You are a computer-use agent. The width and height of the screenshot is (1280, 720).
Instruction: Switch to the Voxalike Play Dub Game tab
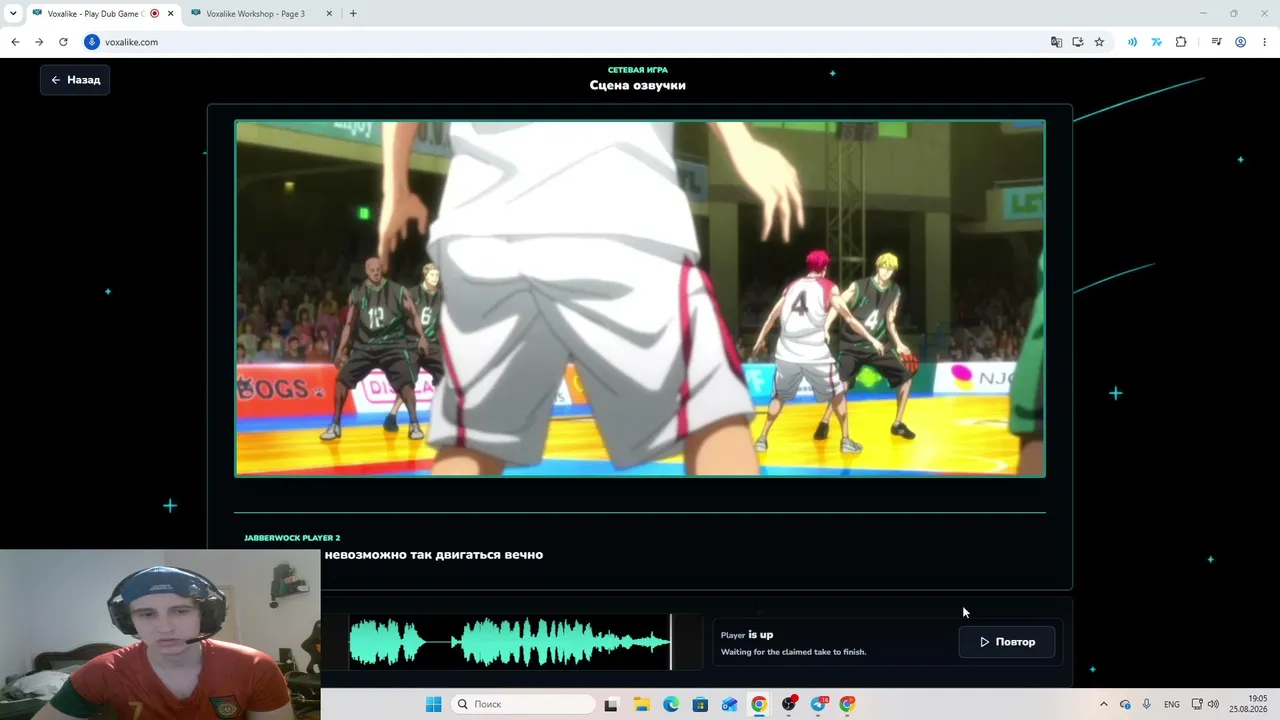(x=96, y=14)
